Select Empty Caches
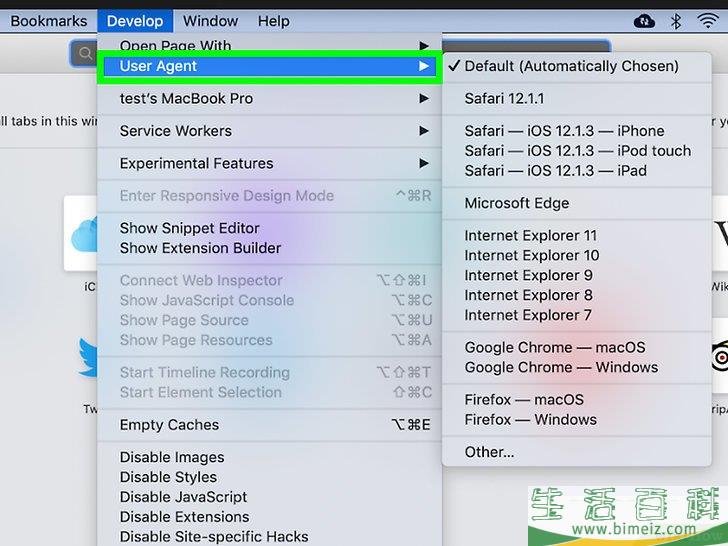 (x=269, y=425)
